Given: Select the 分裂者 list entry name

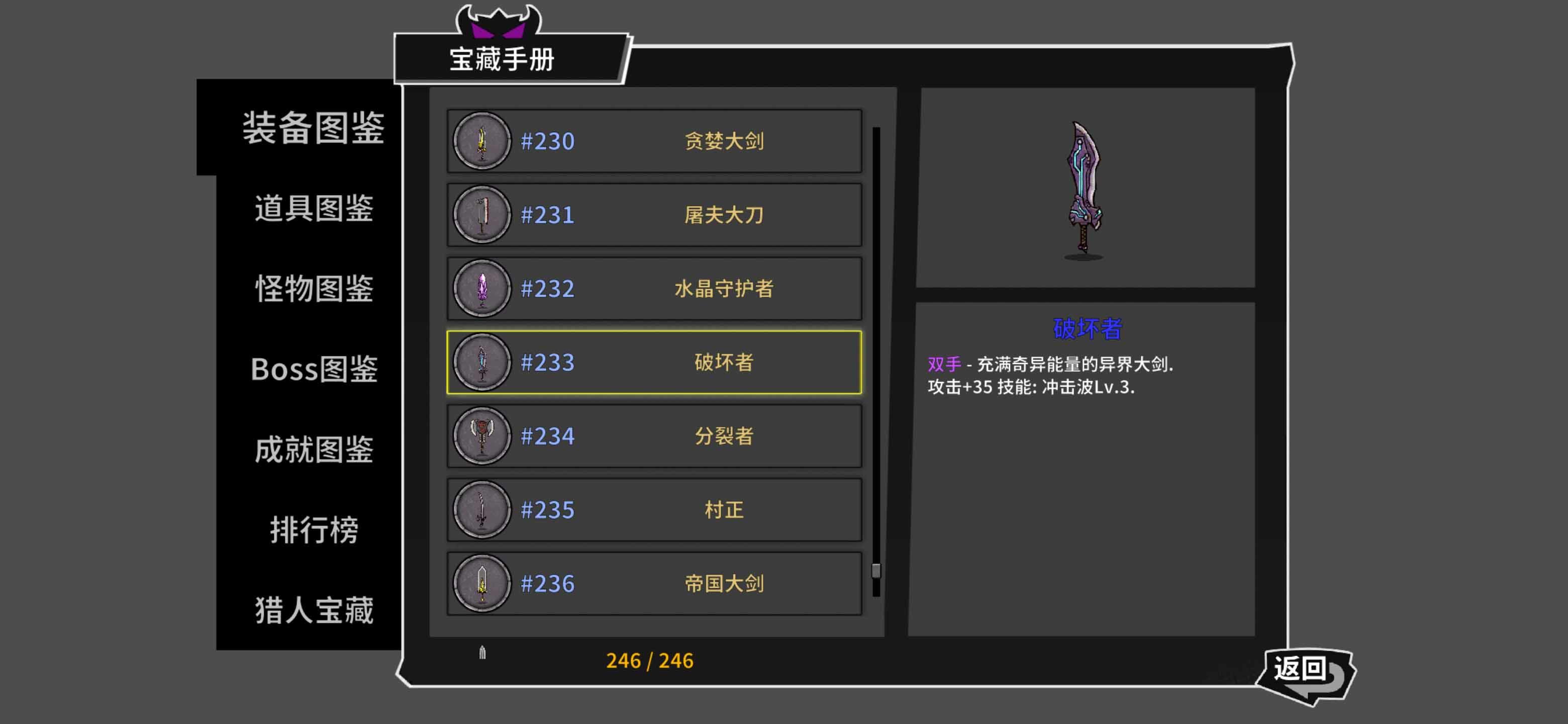Looking at the screenshot, I should click(x=724, y=436).
